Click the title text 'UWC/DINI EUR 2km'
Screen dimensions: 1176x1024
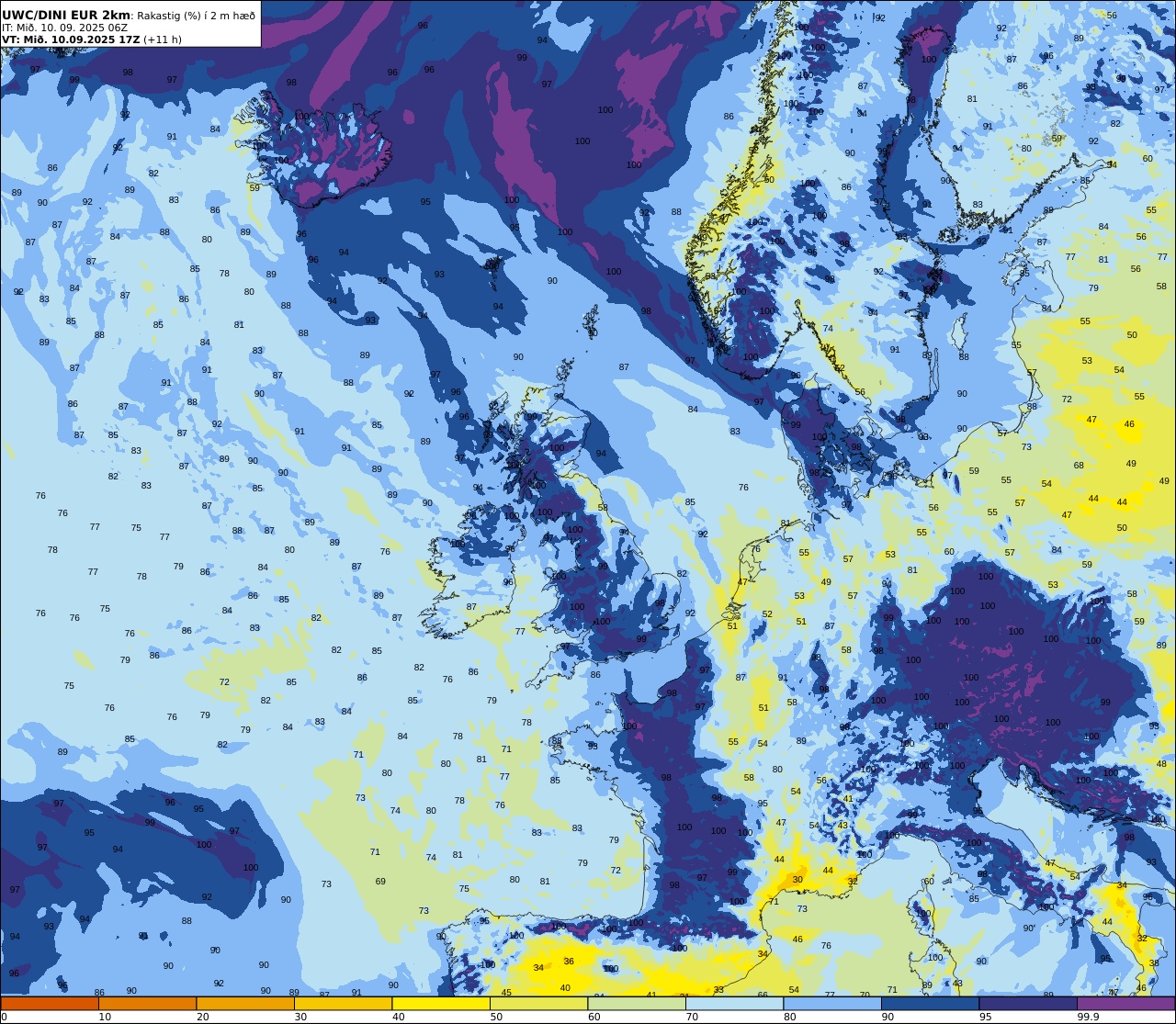pyautogui.click(x=66, y=15)
